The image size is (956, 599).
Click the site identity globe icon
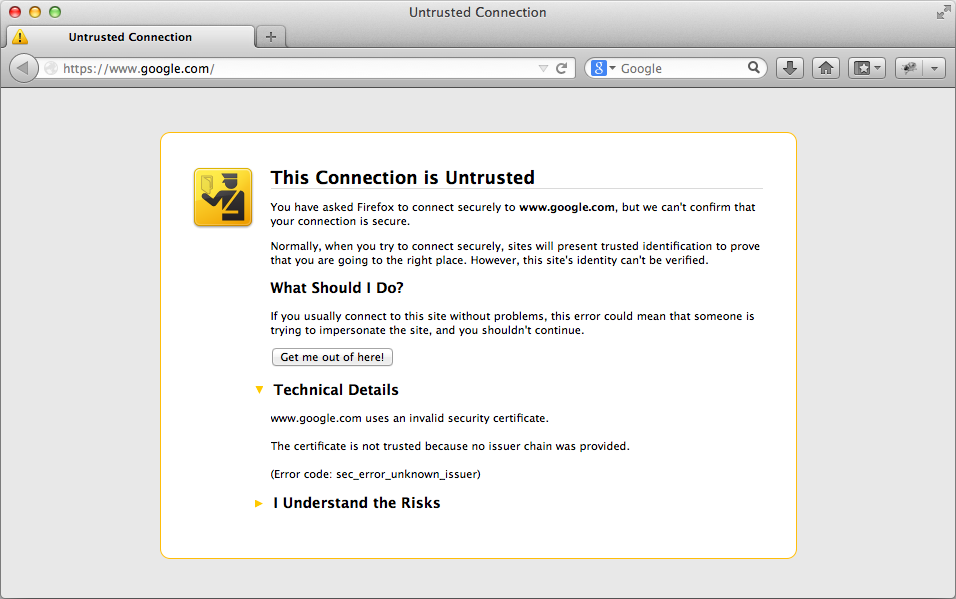pos(51,68)
